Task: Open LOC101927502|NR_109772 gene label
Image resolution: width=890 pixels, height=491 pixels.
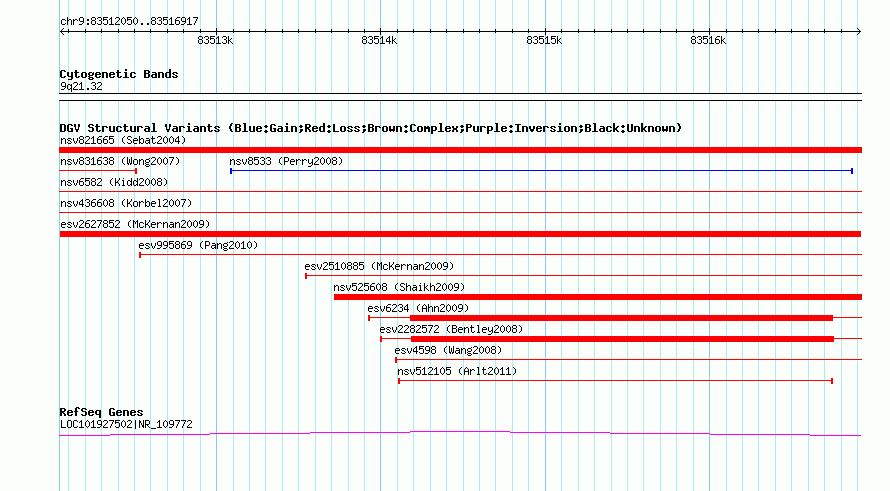Action: pyautogui.click(x=126, y=425)
